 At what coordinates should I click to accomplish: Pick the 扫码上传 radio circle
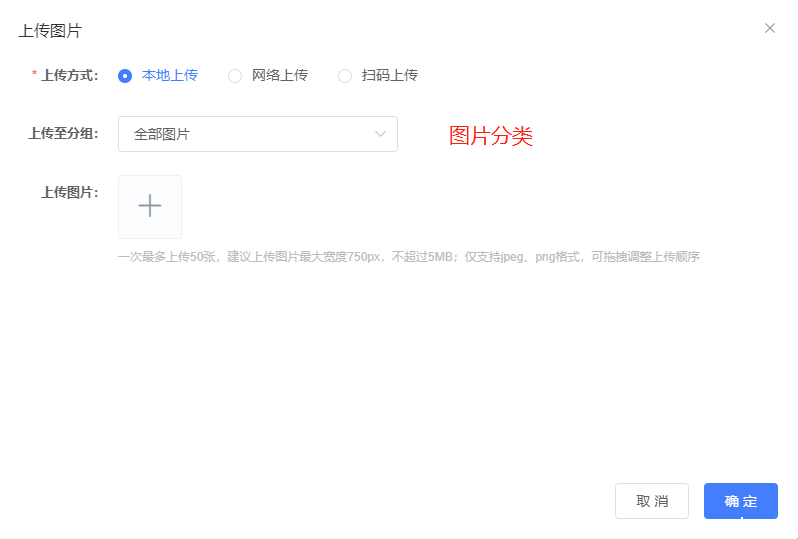pos(345,76)
